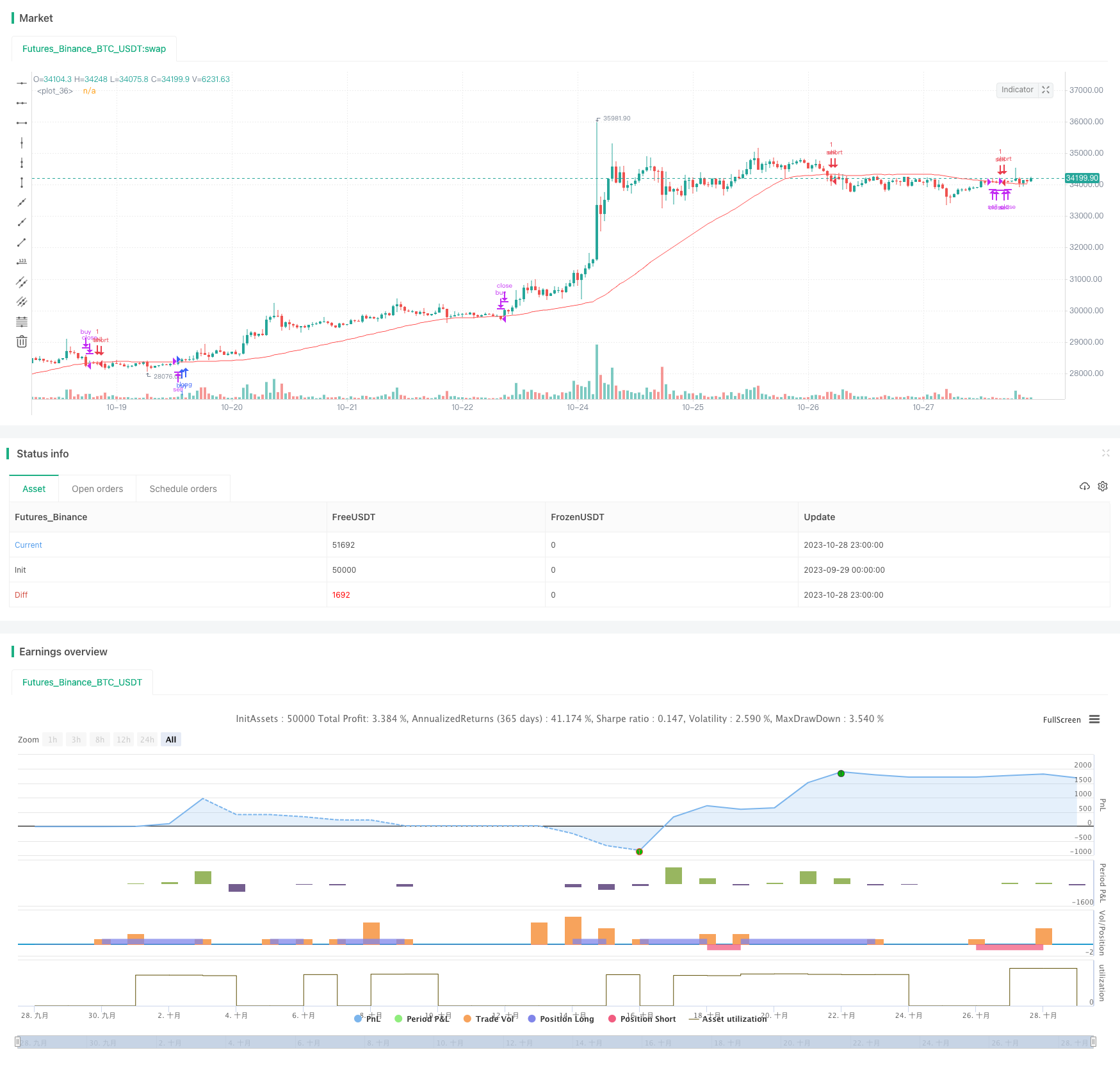
Task: Select the vertical segment drawing tool
Action: [22, 183]
